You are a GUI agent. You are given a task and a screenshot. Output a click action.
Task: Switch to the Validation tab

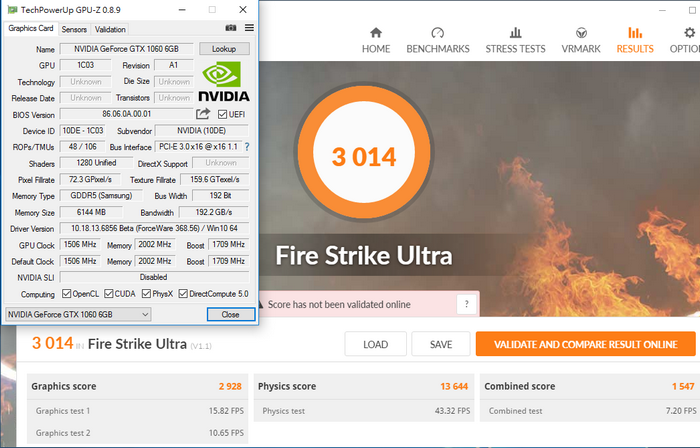(x=110, y=29)
